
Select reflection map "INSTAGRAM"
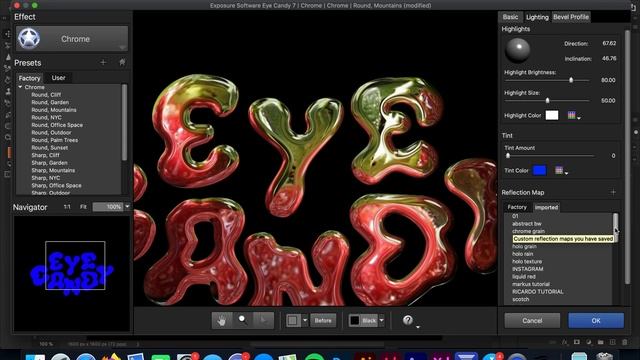pos(527,269)
